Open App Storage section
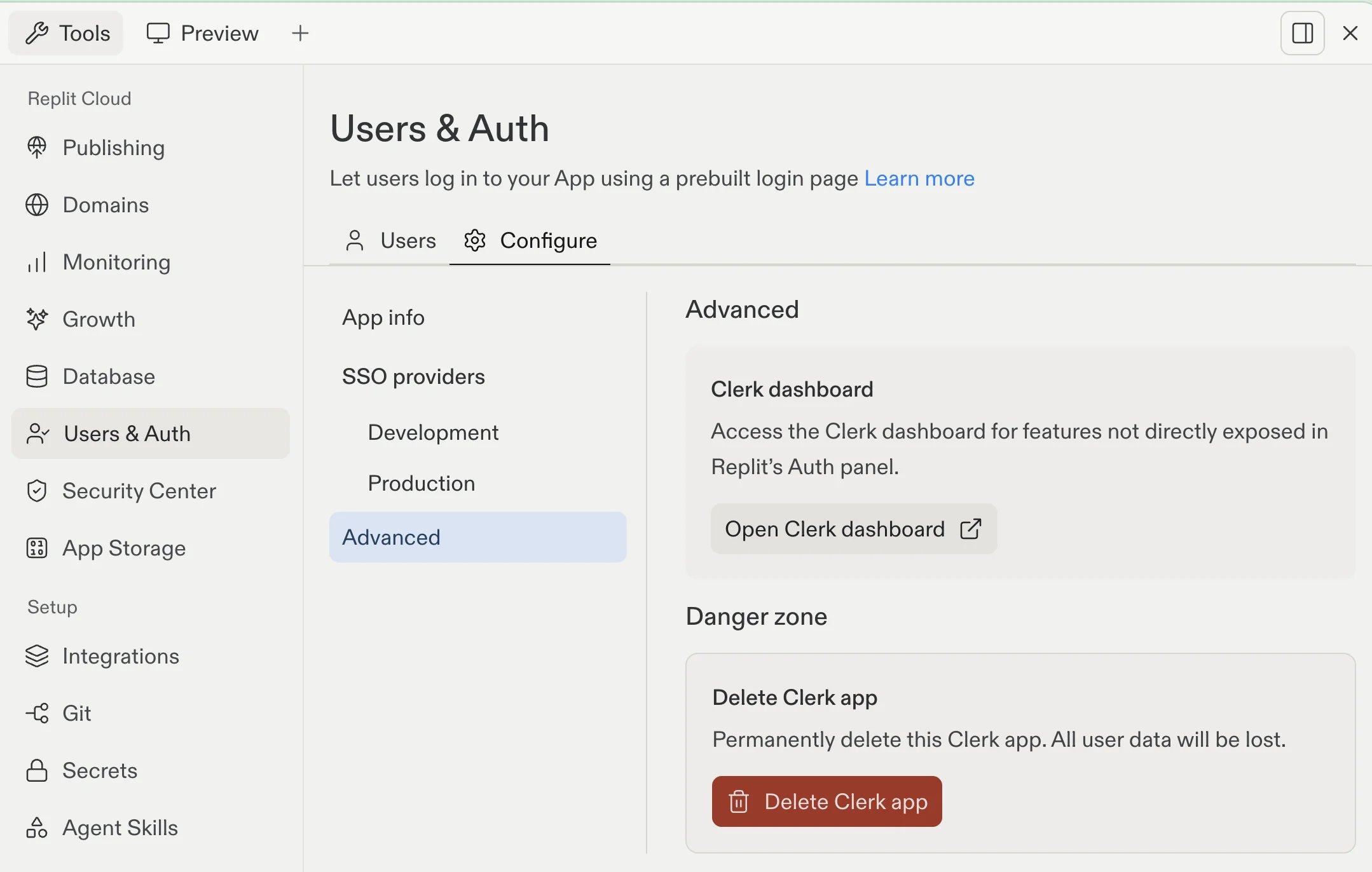Screen dimensions: 1372x872 (x=151, y=548)
